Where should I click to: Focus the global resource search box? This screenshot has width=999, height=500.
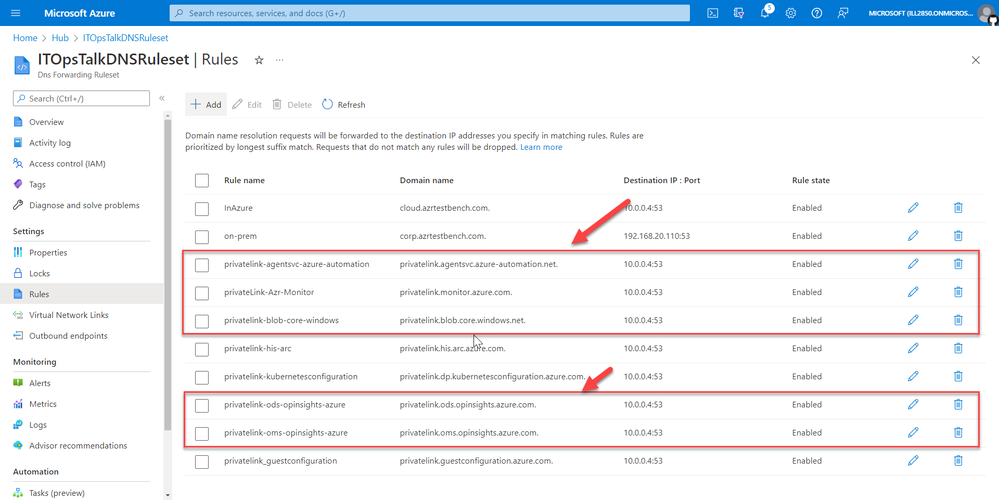pyautogui.click(x=429, y=13)
